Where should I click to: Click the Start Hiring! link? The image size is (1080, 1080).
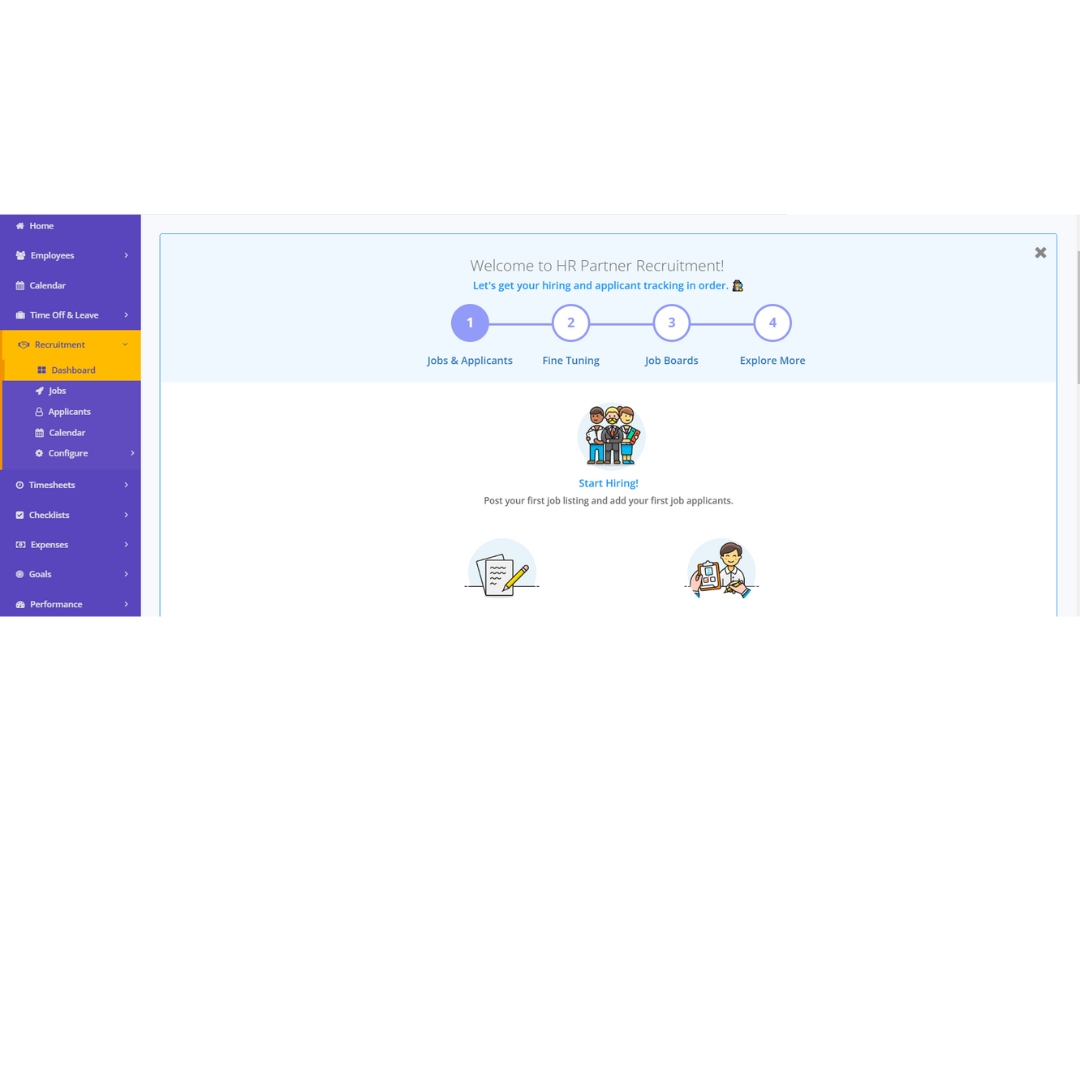coord(608,484)
